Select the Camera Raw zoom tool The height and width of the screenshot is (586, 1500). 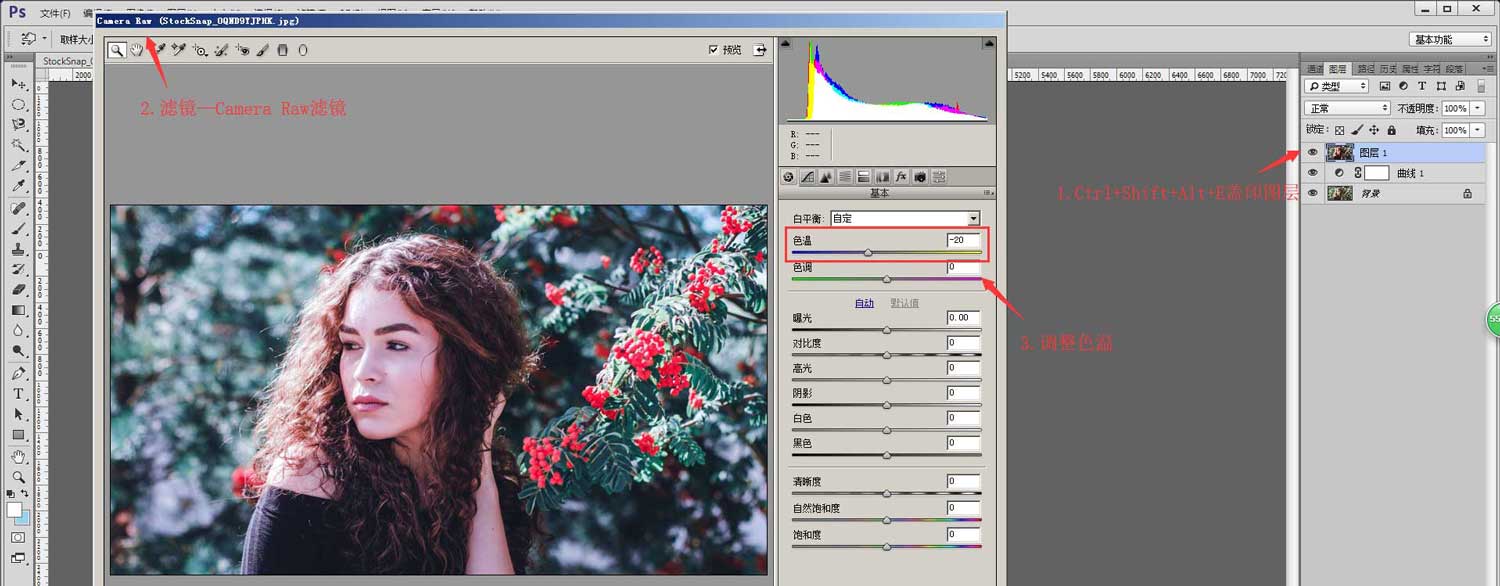(117, 49)
